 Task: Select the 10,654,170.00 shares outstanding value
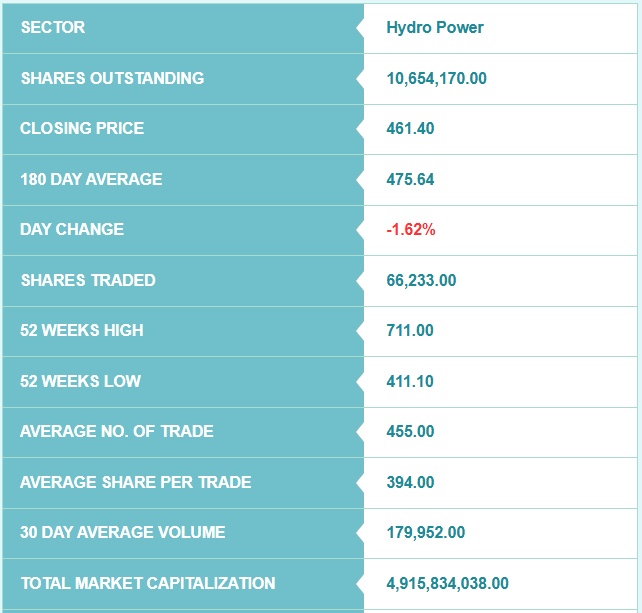437,78
